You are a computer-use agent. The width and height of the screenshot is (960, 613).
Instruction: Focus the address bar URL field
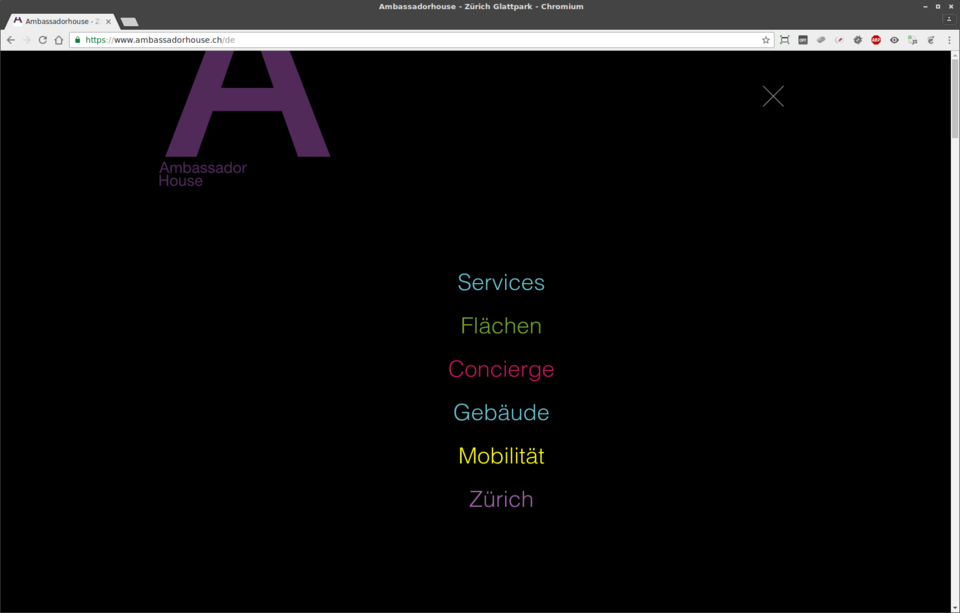[421, 40]
